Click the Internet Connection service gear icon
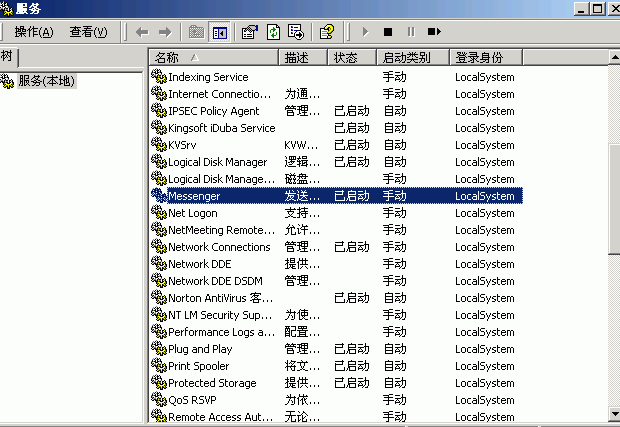 coord(159,93)
